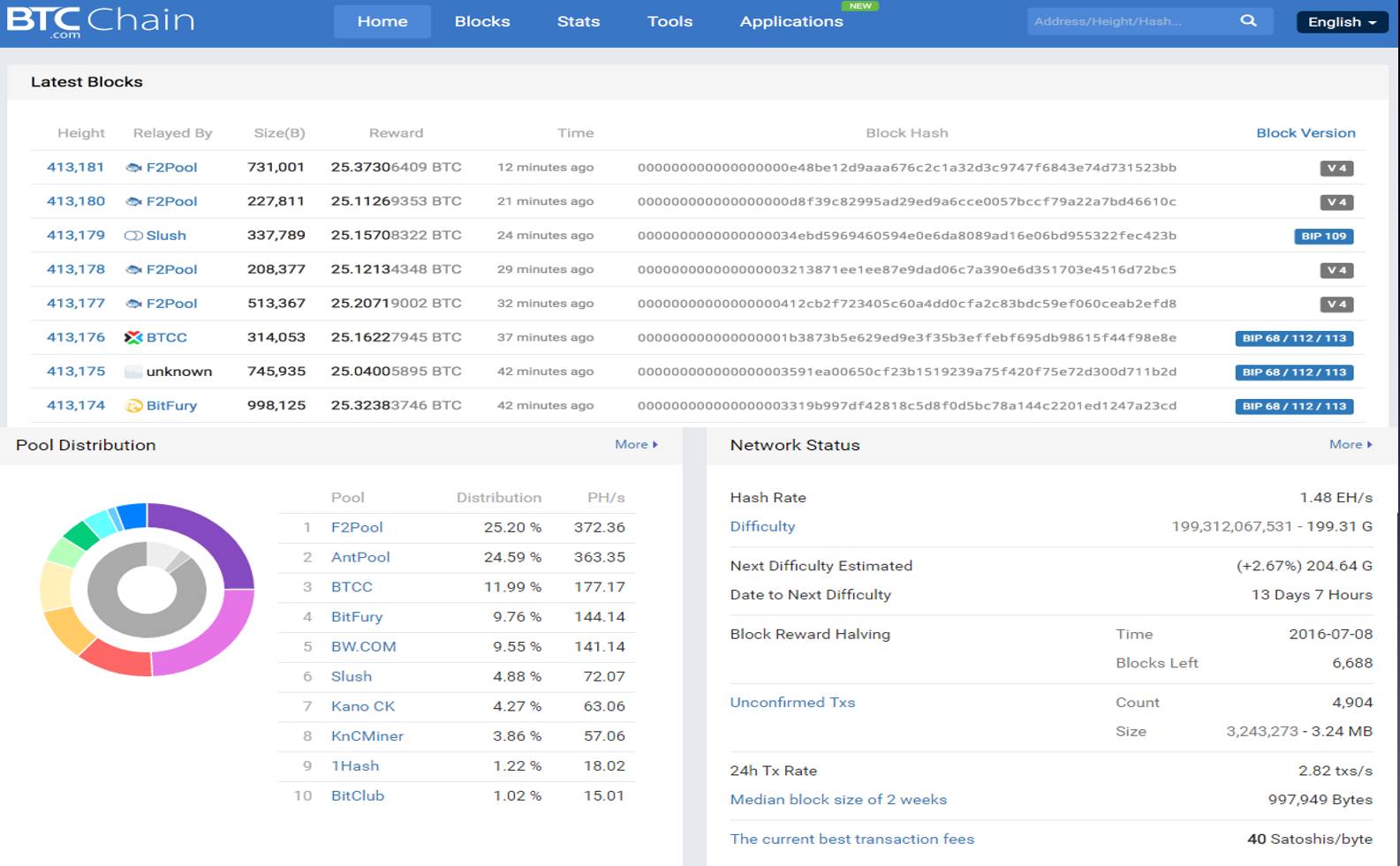Click the BIP 68/112/113 badge for block 413,176
1400x866 pixels.
pos(1294,338)
